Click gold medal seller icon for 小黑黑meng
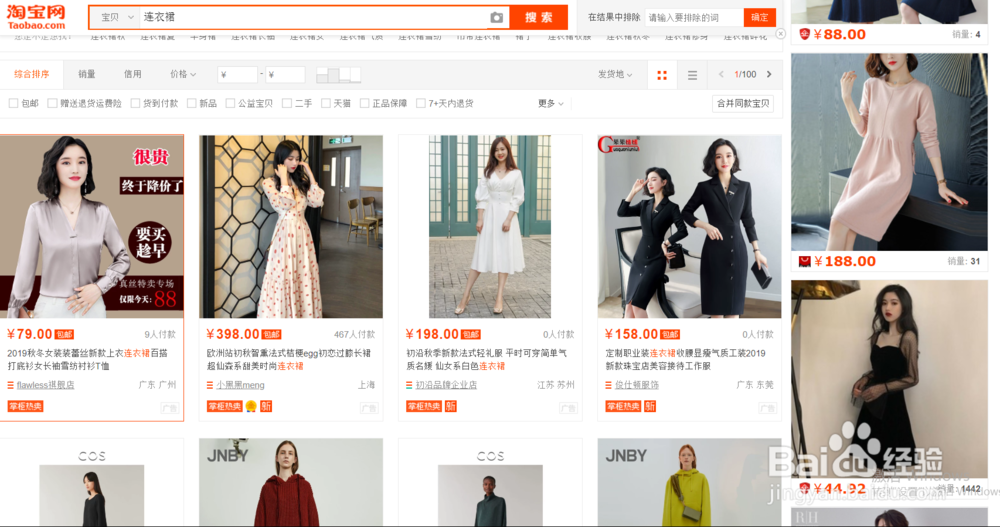The image size is (1000, 527). 251,406
